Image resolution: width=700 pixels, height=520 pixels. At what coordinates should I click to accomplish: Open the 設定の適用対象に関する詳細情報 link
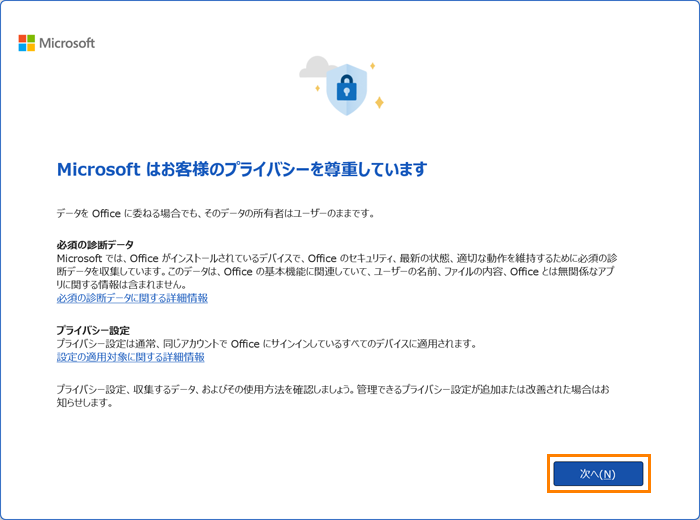[130, 357]
